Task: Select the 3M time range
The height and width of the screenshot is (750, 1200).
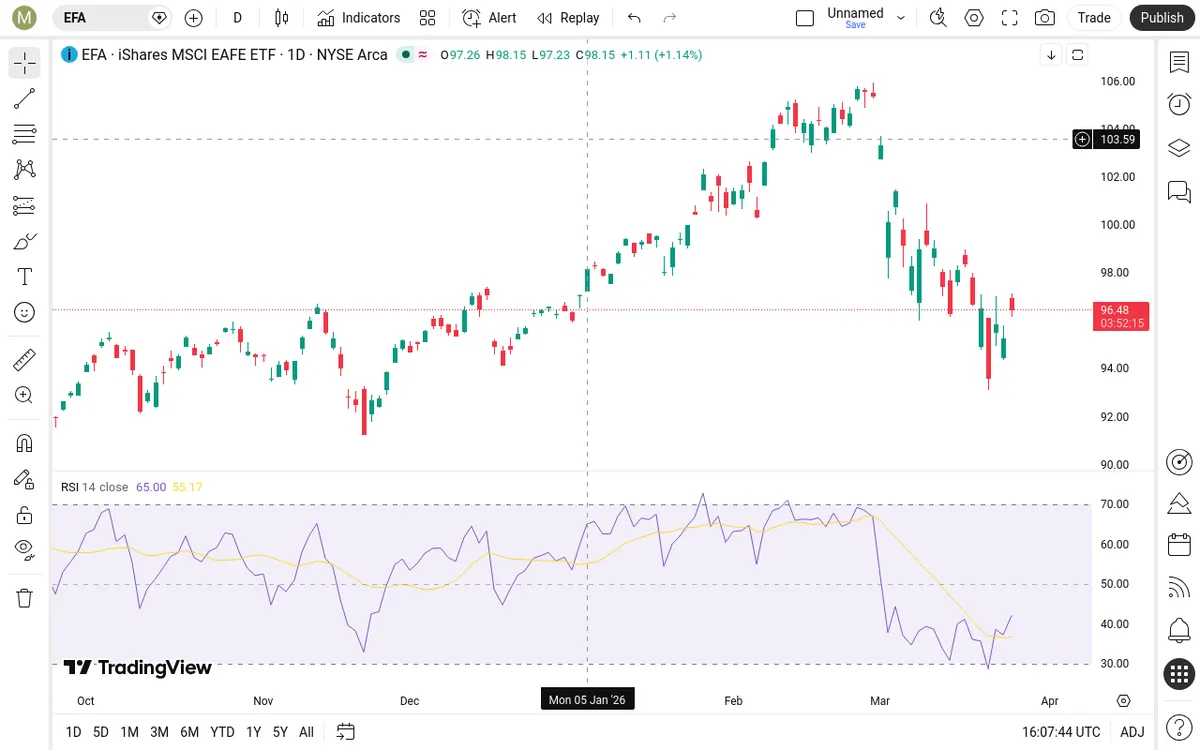Action: point(159,732)
